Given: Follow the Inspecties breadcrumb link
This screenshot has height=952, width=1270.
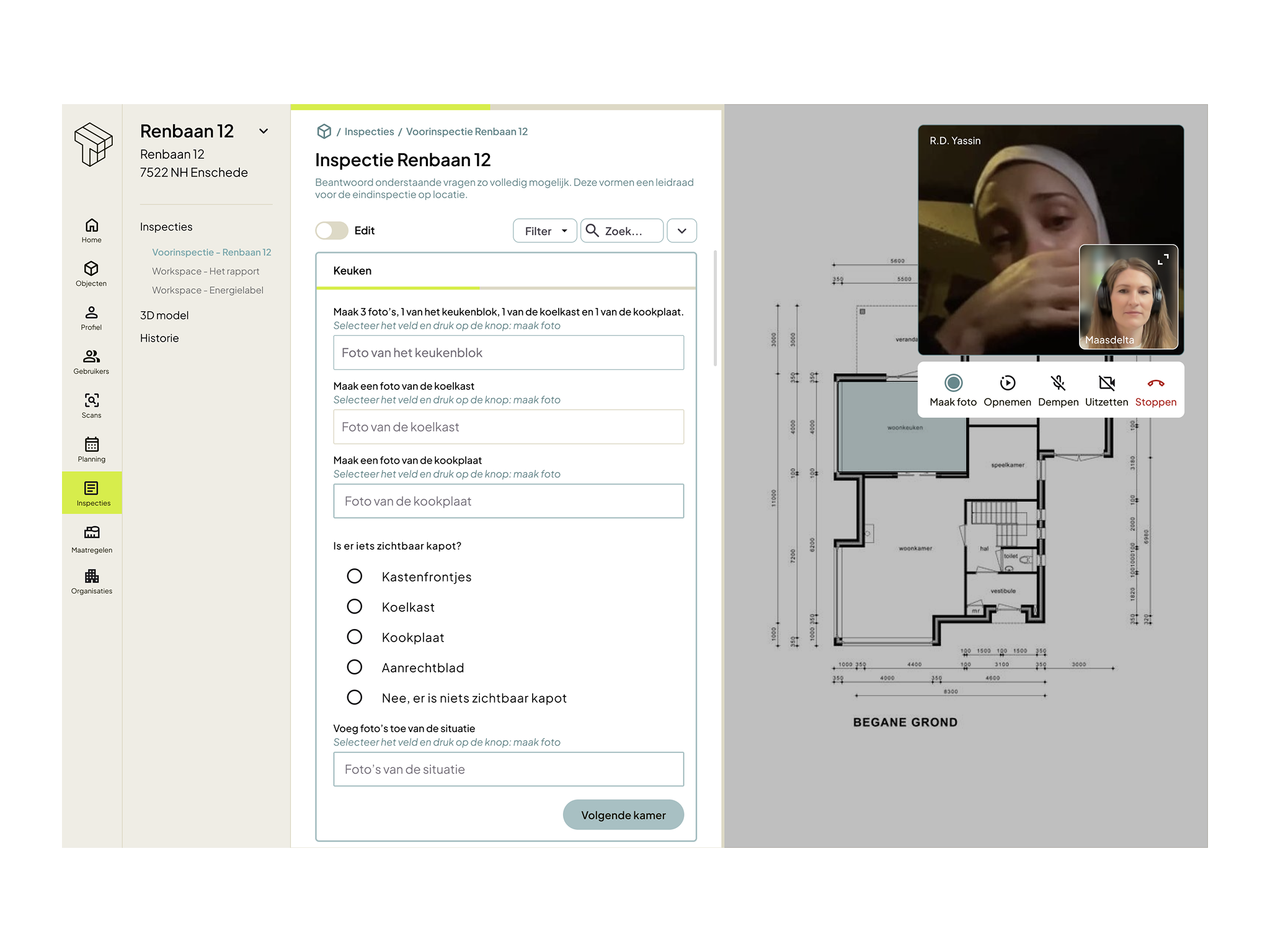Looking at the screenshot, I should 369,131.
